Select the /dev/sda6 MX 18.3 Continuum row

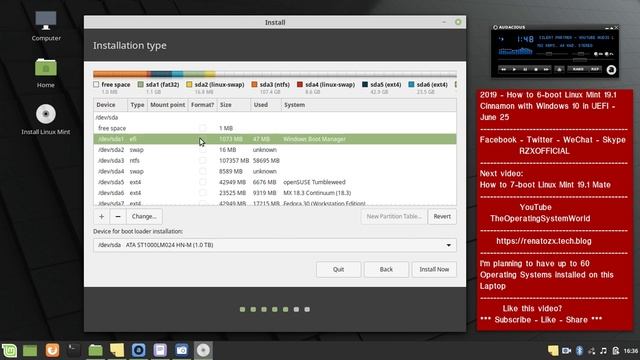(275, 193)
